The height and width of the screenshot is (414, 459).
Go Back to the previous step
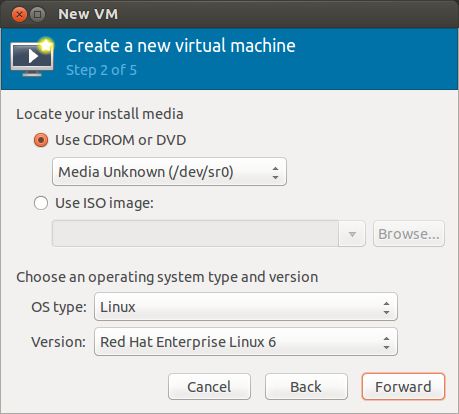[306, 387]
